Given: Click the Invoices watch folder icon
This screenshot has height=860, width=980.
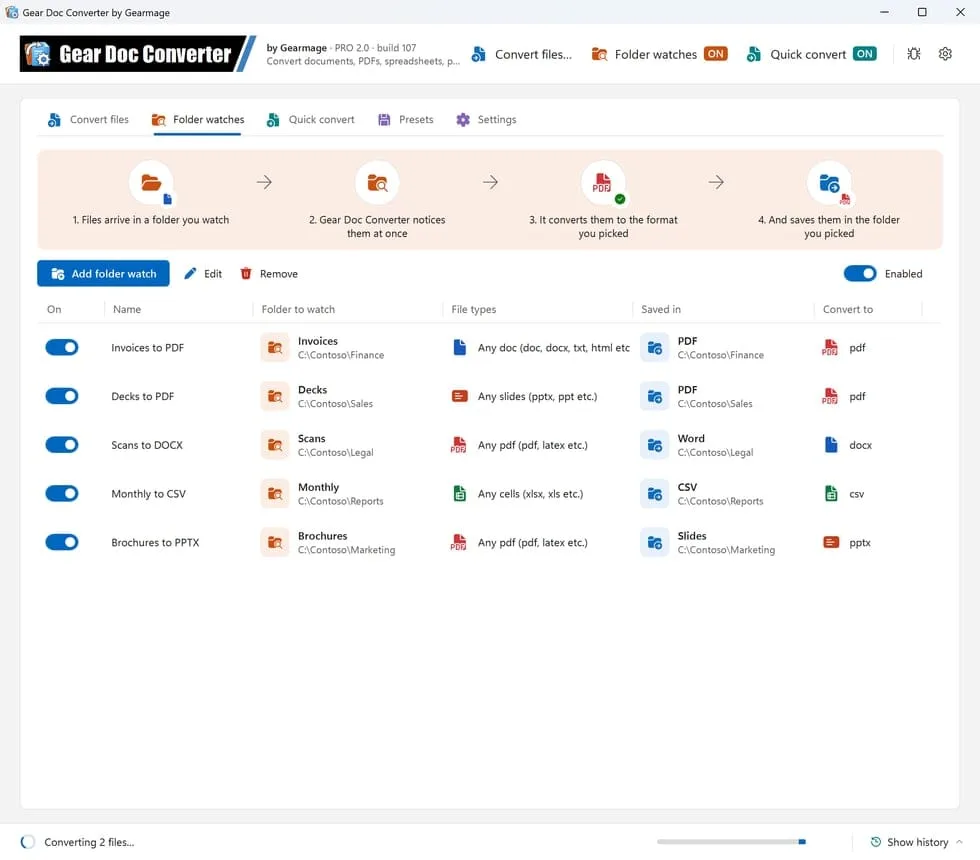Looking at the screenshot, I should point(275,348).
